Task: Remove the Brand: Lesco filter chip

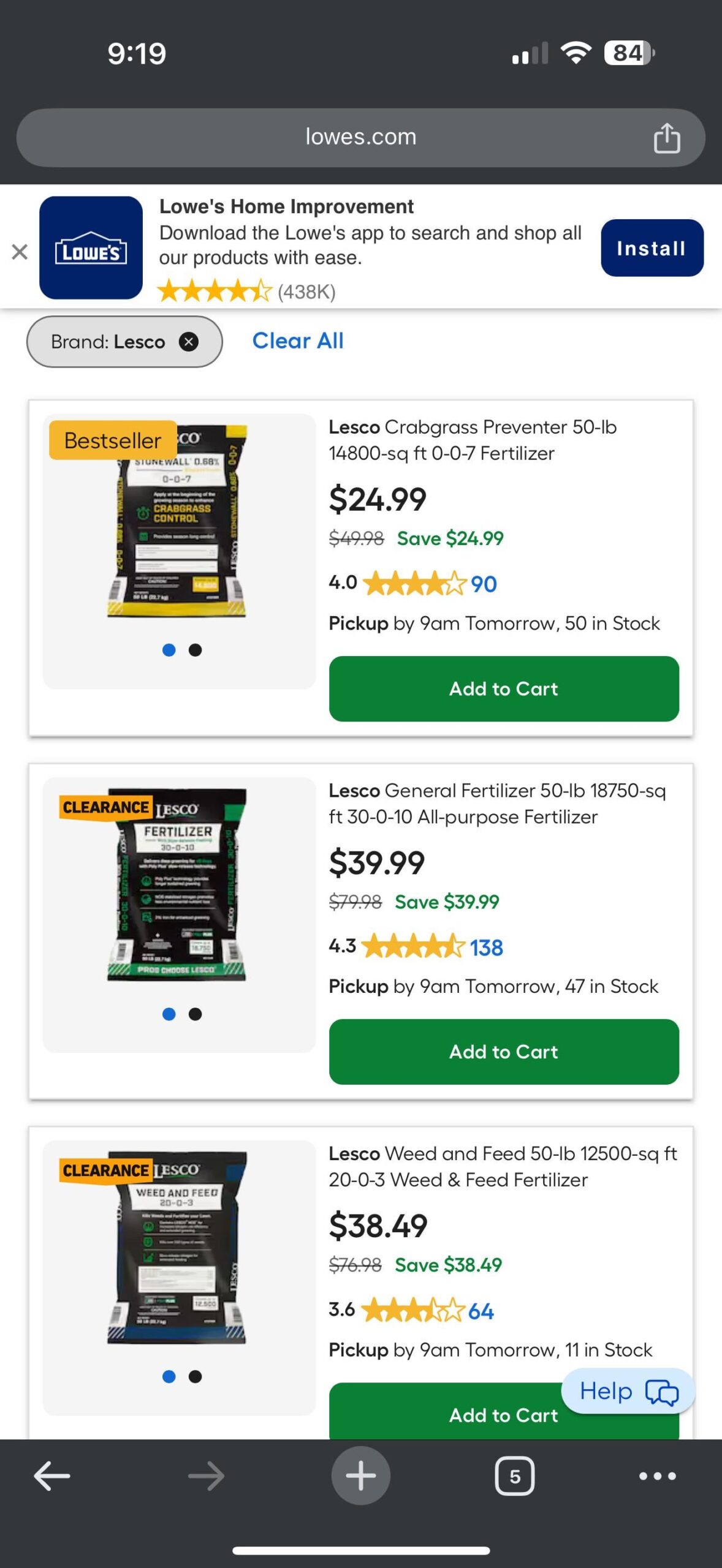Action: click(x=188, y=342)
